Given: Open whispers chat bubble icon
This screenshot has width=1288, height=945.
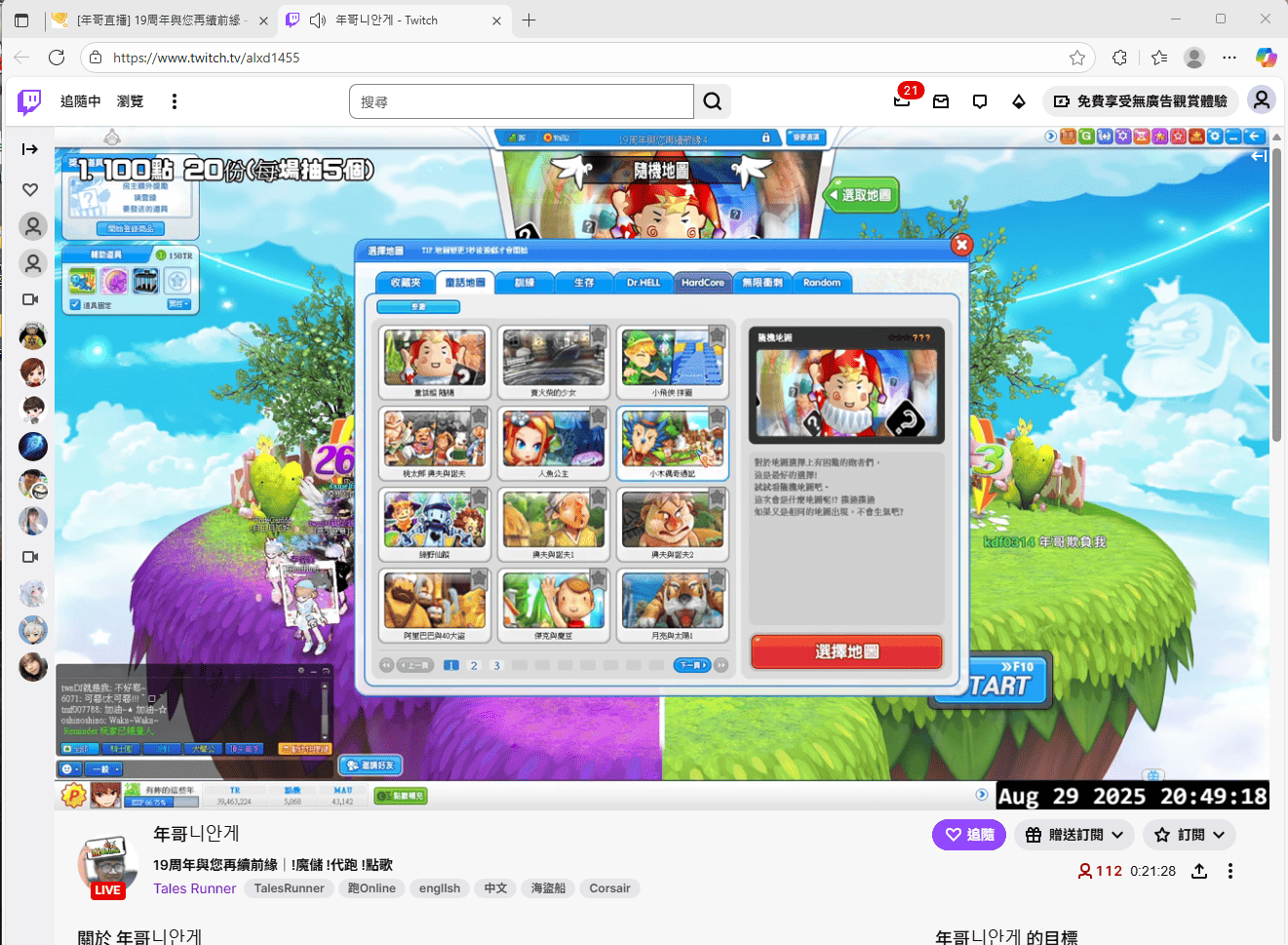Looking at the screenshot, I should pyautogui.click(x=980, y=101).
